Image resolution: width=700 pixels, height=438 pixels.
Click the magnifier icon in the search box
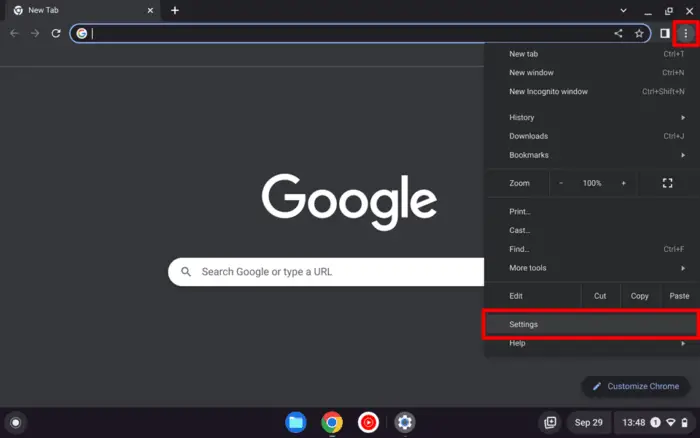point(186,271)
